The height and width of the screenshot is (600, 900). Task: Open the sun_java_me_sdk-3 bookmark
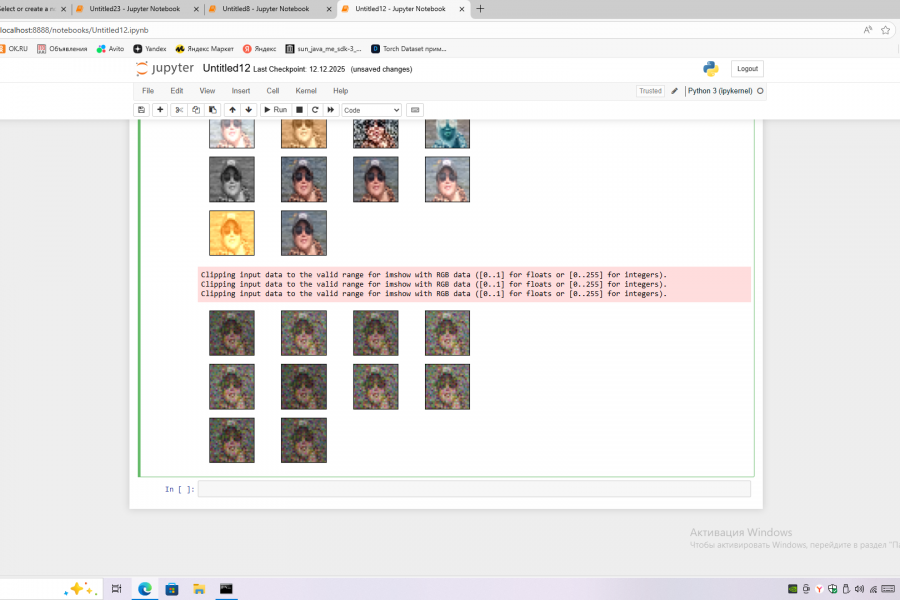[324, 49]
